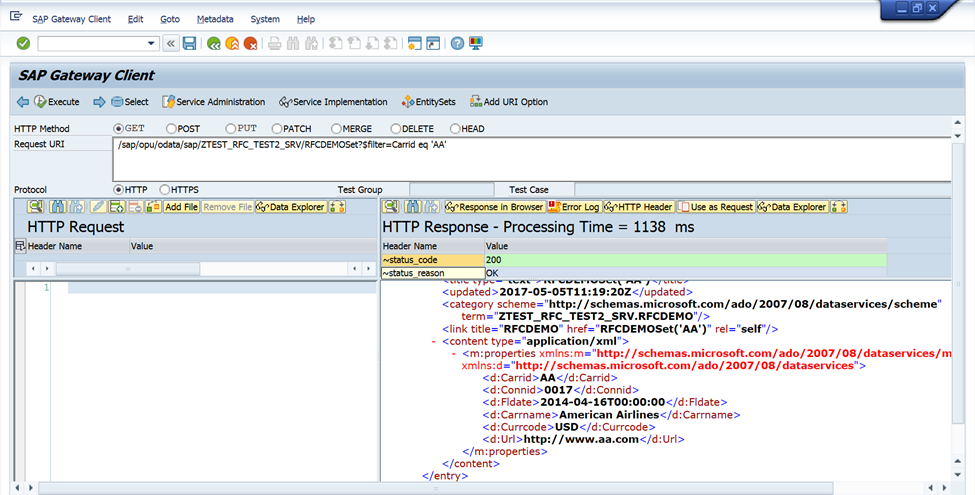Click the EntitySets button
The width and height of the screenshot is (975, 495).
pyautogui.click(x=429, y=102)
